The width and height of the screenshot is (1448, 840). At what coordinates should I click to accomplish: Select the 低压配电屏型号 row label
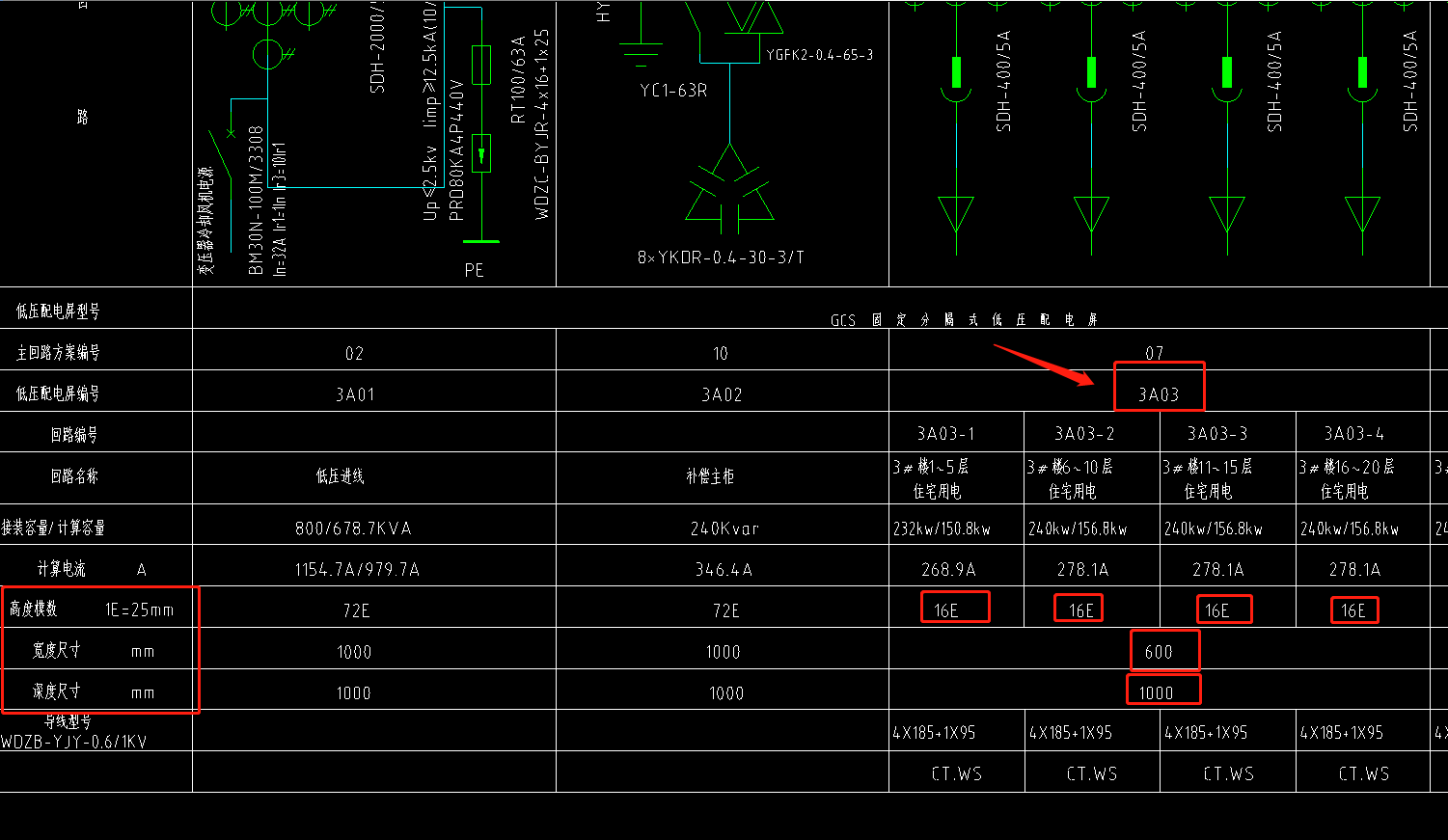click(57, 312)
